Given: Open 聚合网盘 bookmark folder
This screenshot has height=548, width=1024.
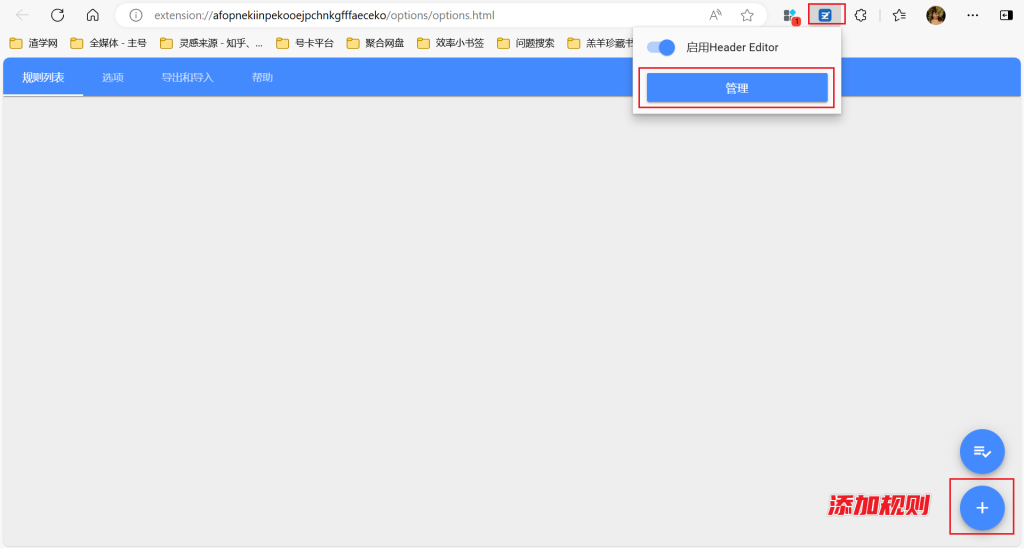Looking at the screenshot, I should pos(376,43).
